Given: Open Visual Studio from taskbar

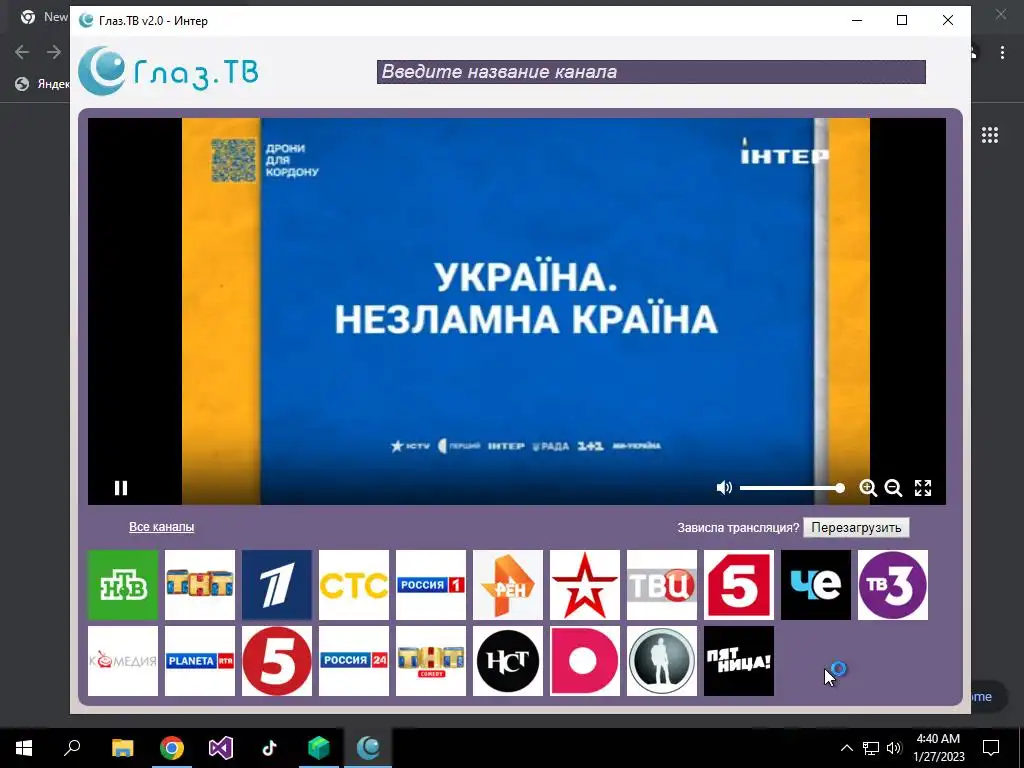Looking at the screenshot, I should point(221,748).
